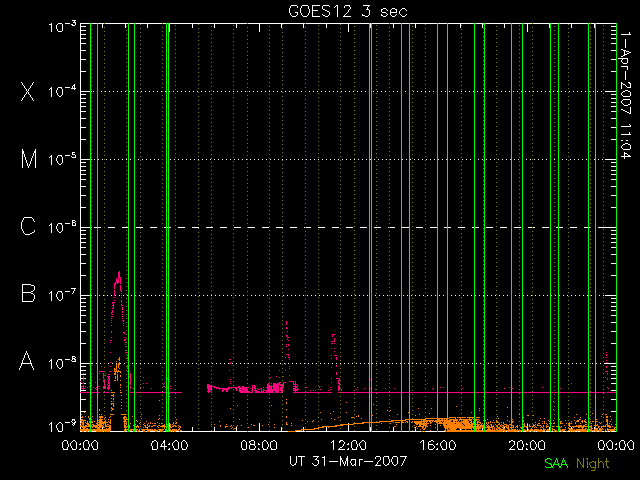Click the 12:00 time axis label

tap(348, 445)
